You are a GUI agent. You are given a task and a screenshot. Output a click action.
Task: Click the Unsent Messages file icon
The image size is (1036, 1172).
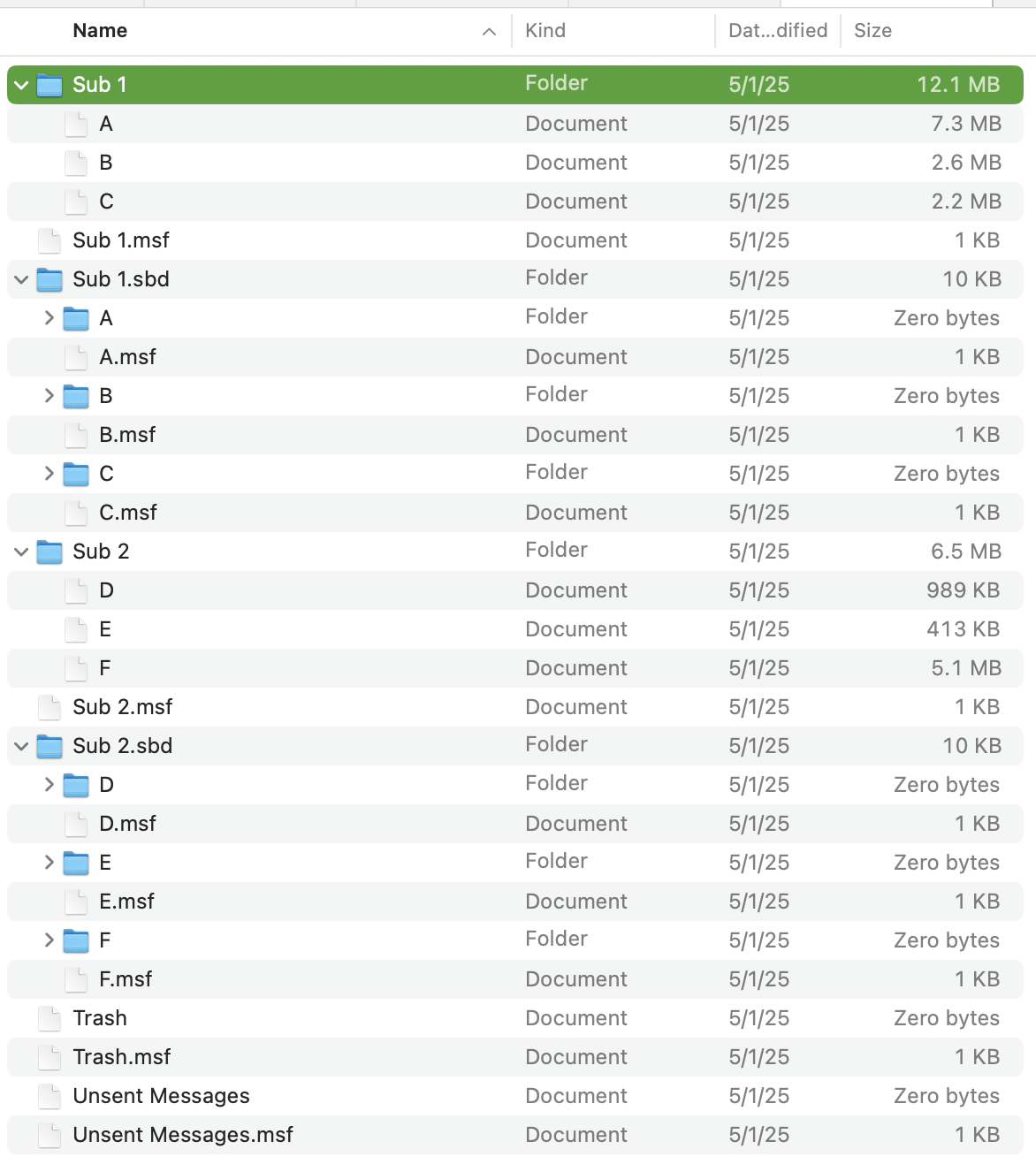coord(50,1096)
